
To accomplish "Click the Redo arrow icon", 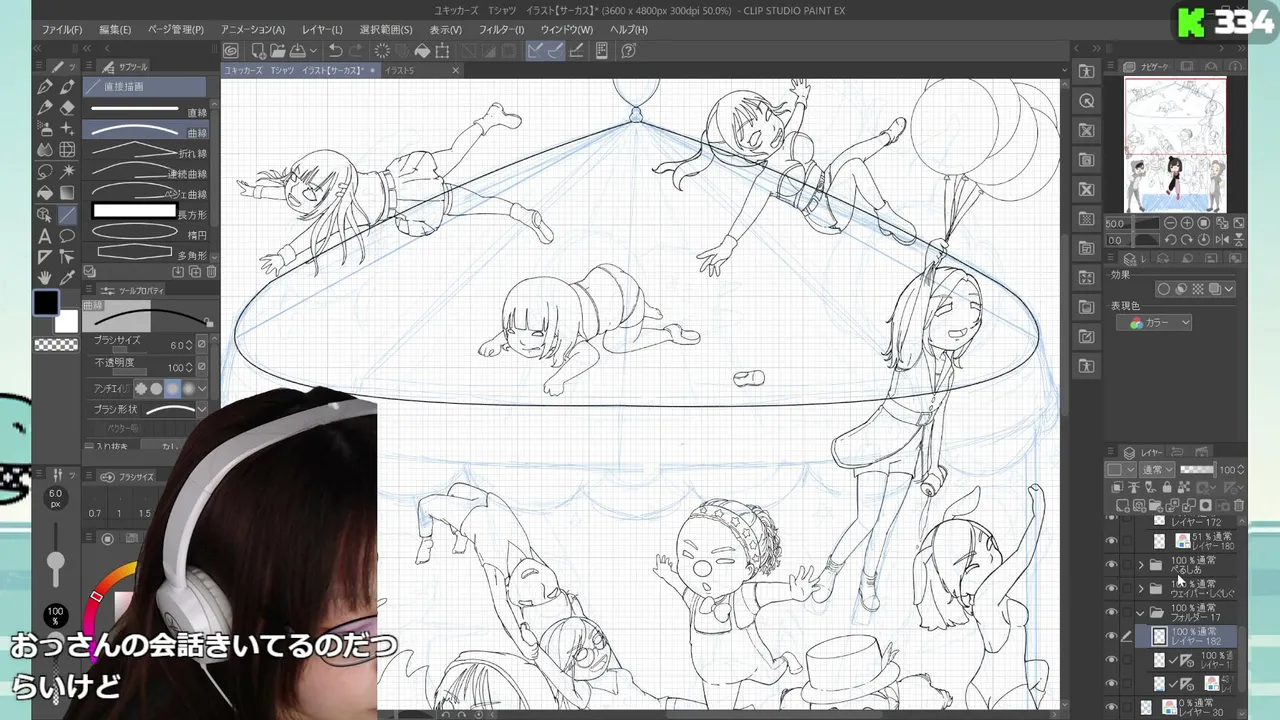I will pos(356,50).
